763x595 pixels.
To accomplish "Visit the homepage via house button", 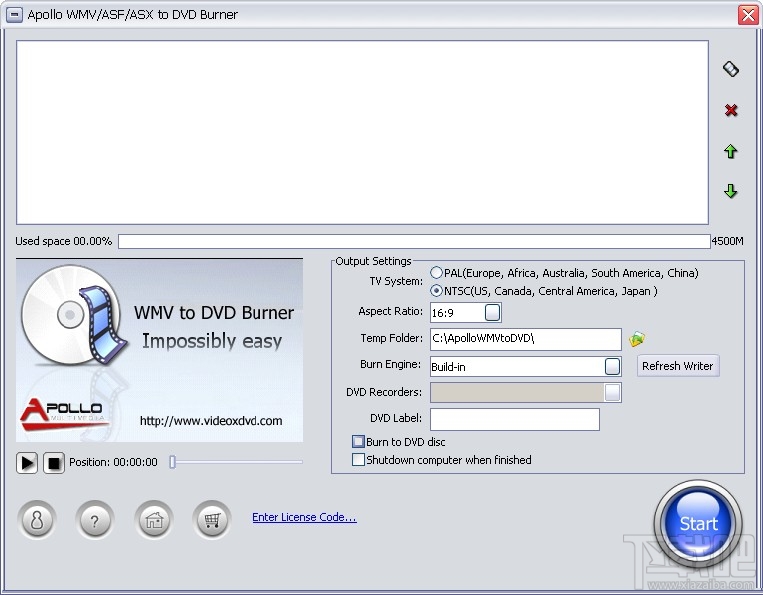I will tap(154, 520).
